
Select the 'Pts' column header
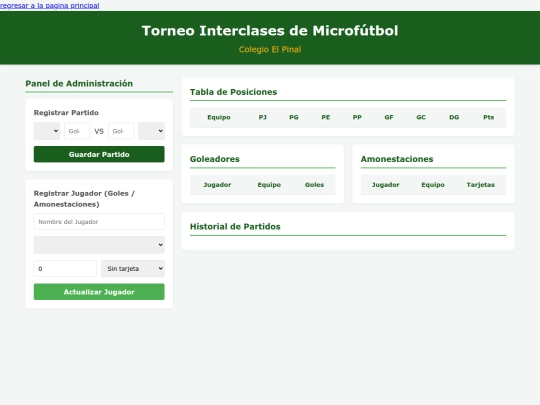tap(488, 117)
